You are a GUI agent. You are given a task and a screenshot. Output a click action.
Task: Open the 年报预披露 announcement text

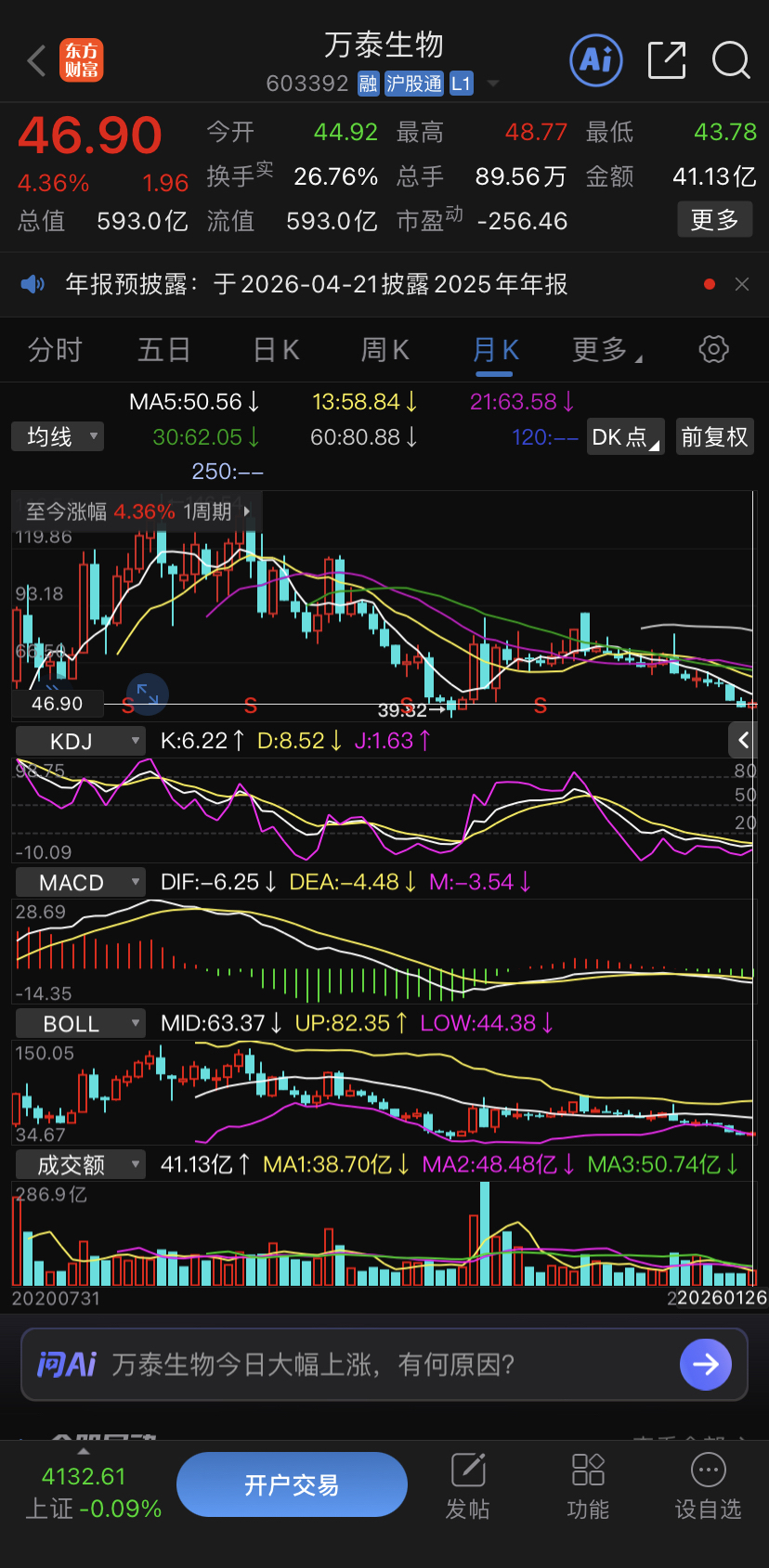pos(317,284)
